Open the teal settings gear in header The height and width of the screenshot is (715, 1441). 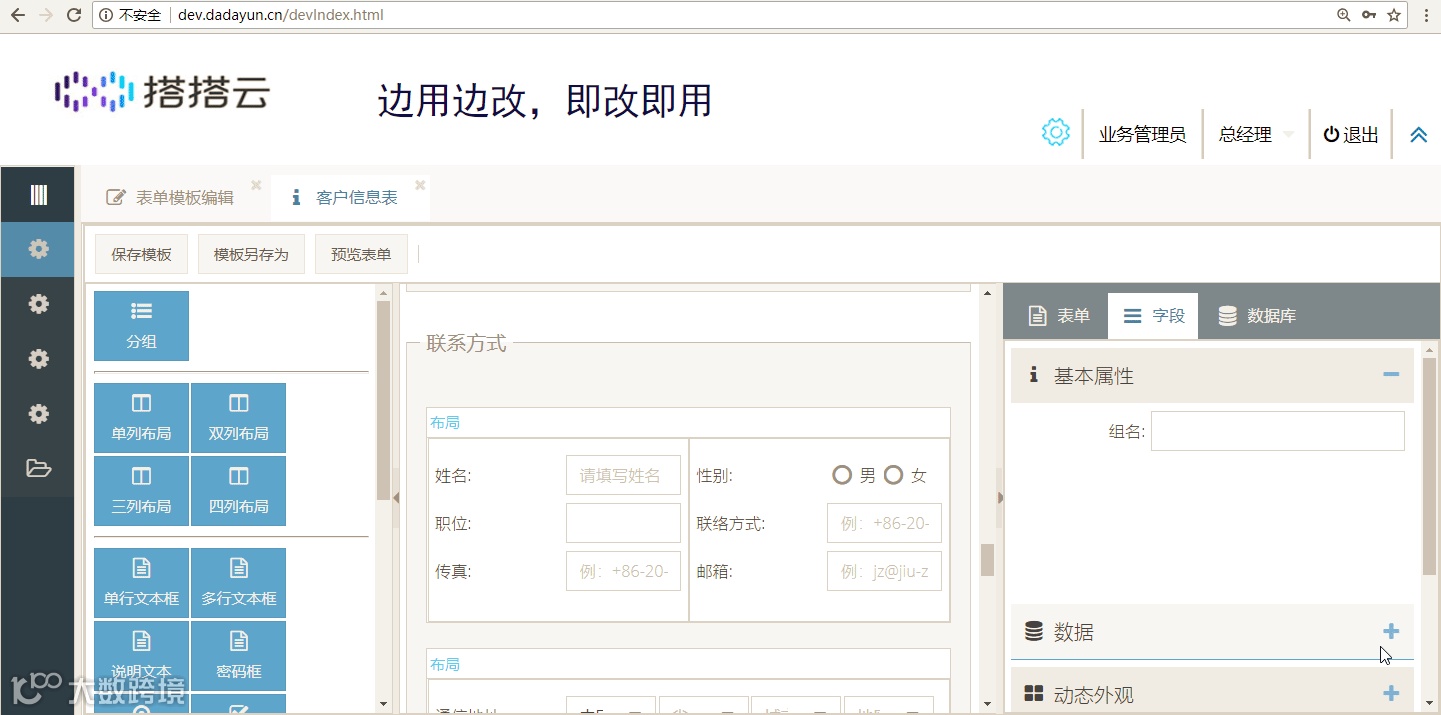click(x=1055, y=132)
